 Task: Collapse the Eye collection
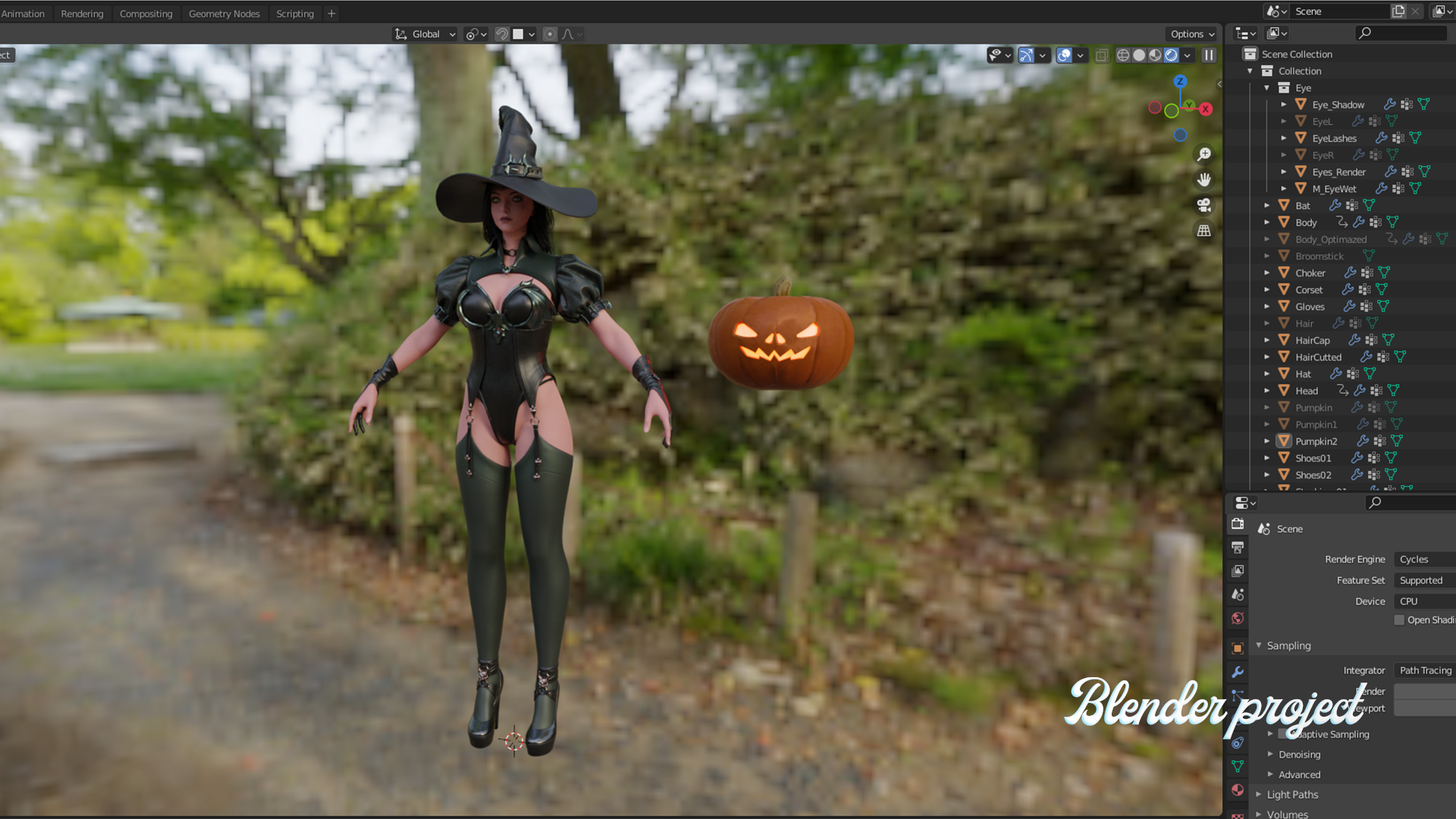point(1266,88)
